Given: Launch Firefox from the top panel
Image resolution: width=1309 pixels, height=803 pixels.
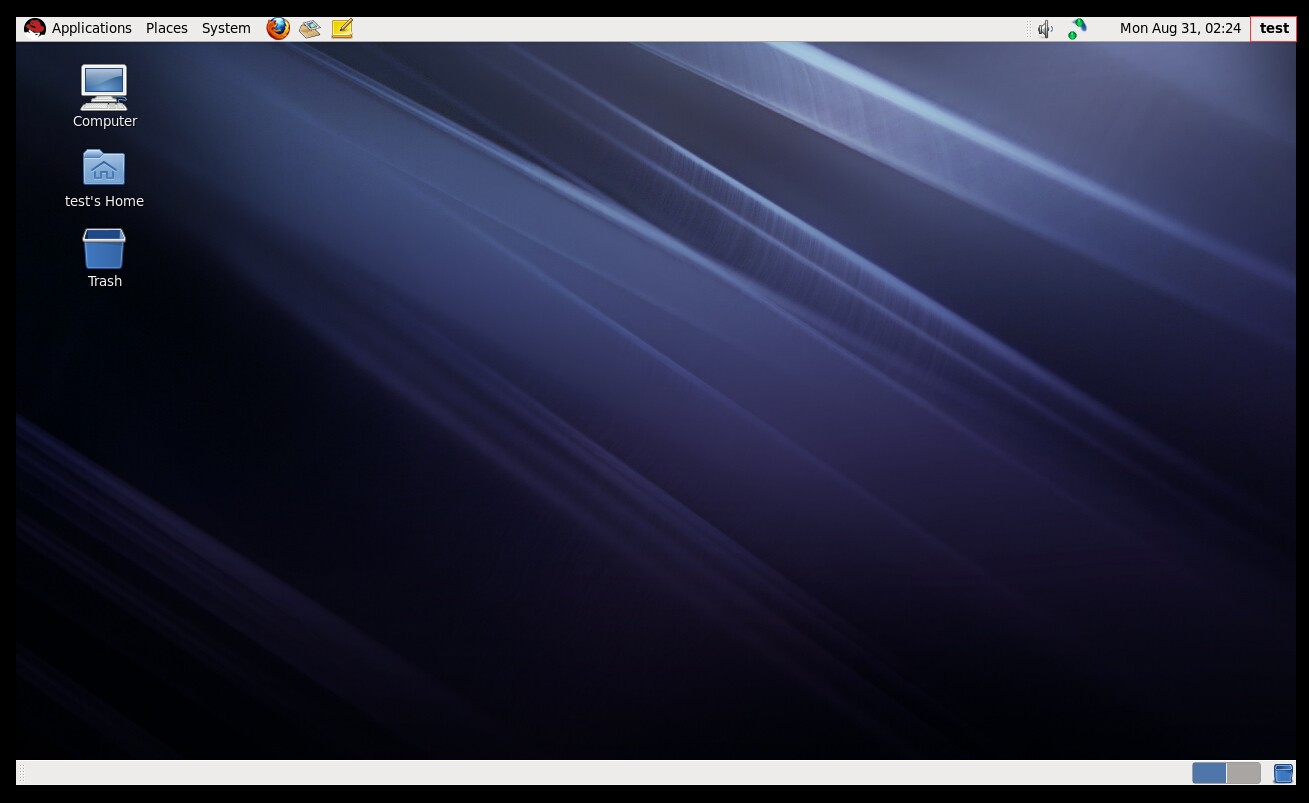Looking at the screenshot, I should 278,28.
